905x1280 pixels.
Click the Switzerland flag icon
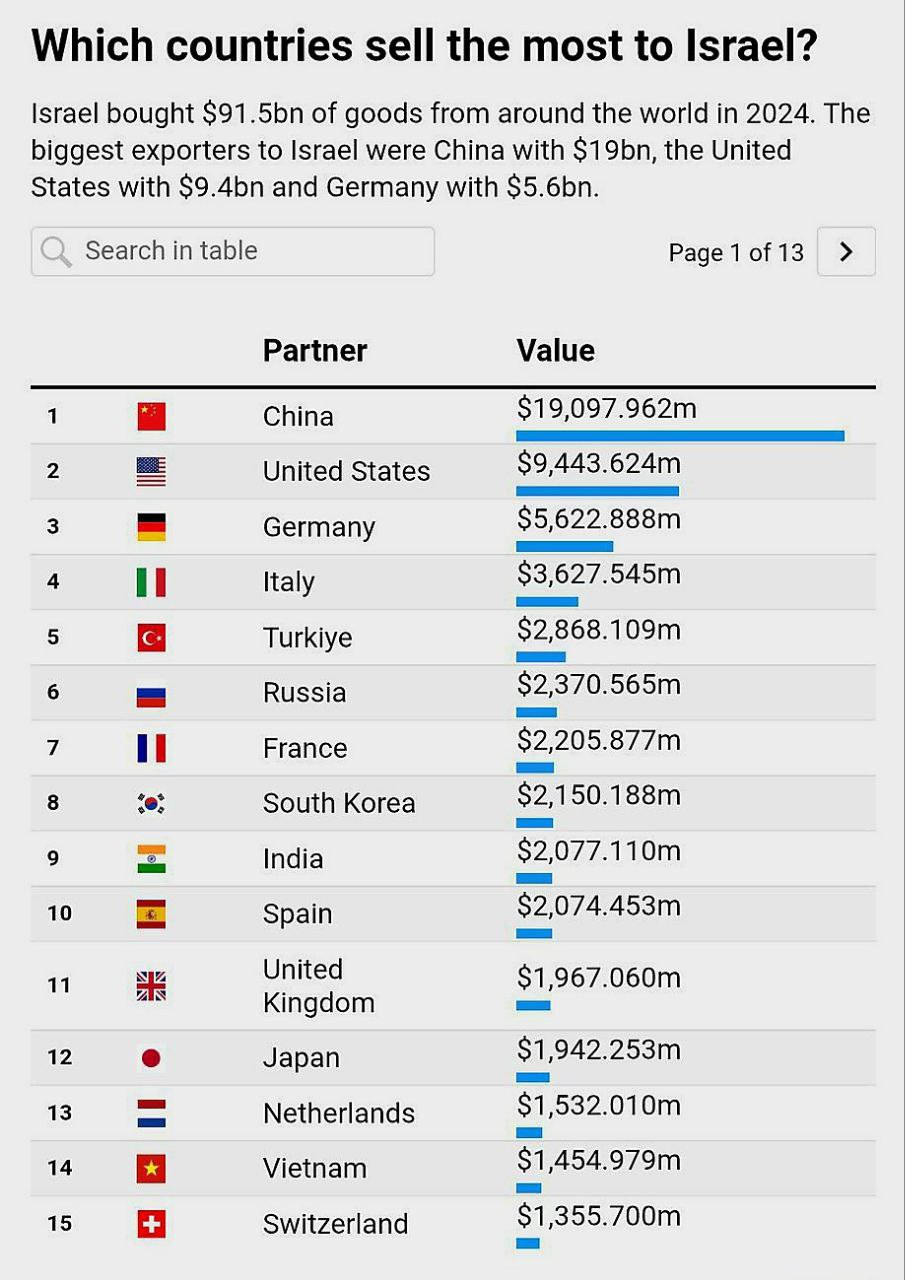pos(151,1224)
